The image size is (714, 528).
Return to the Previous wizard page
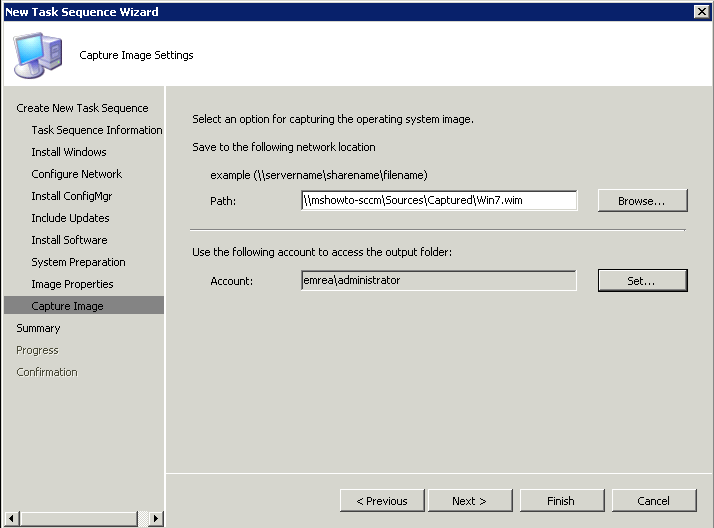pyautogui.click(x=382, y=501)
